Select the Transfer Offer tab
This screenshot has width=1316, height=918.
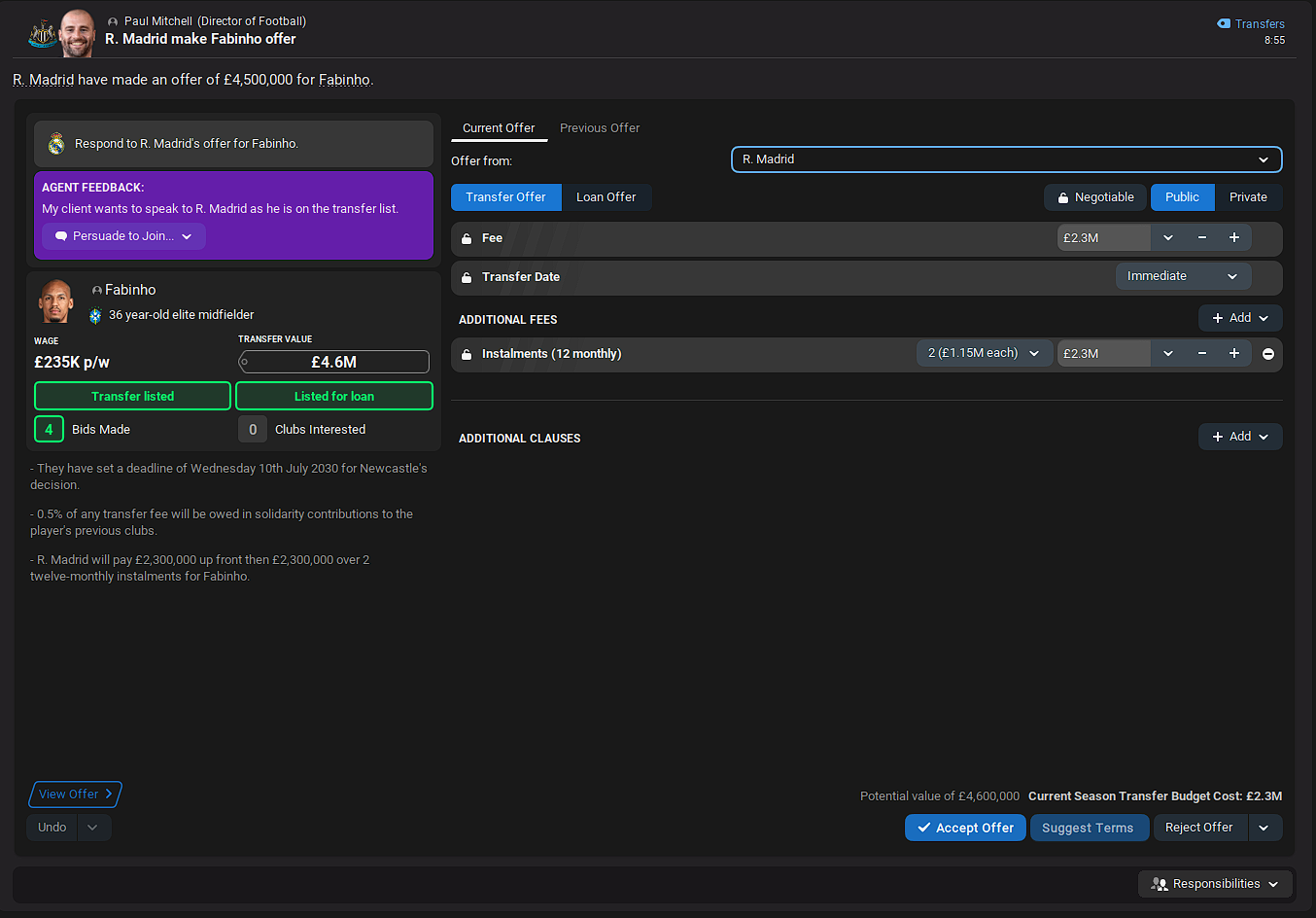point(505,197)
